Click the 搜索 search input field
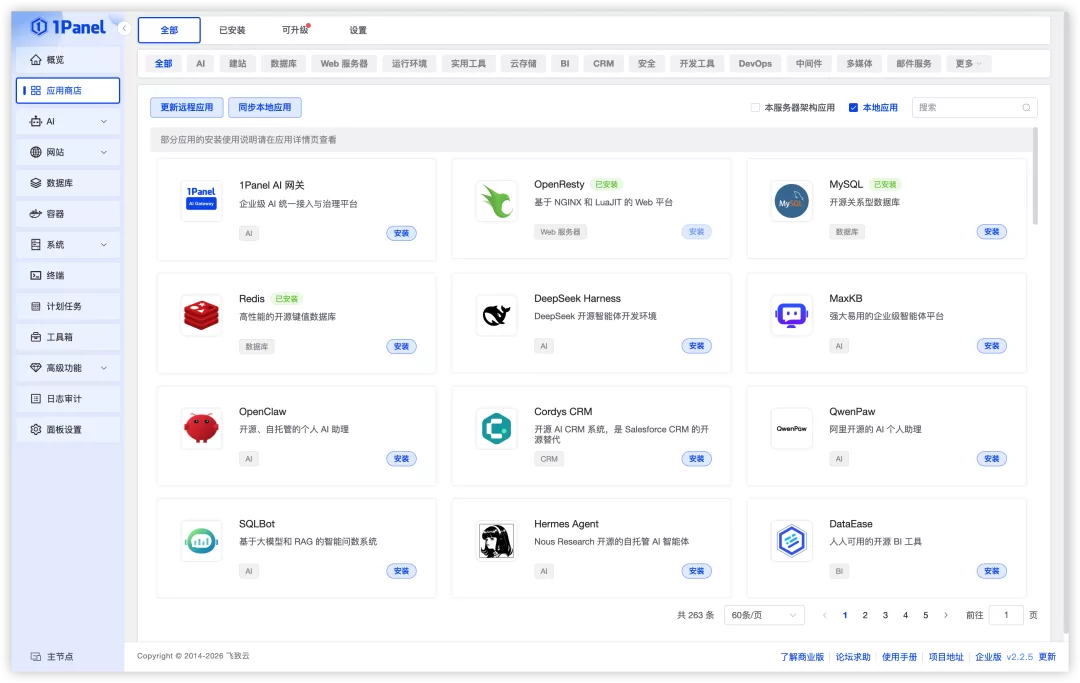Screen dimensions: 1080x683 click(x=974, y=107)
